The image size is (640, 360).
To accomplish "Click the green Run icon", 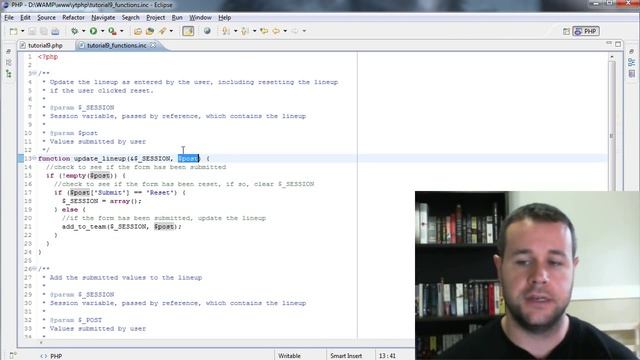I will pyautogui.click(x=93, y=31).
